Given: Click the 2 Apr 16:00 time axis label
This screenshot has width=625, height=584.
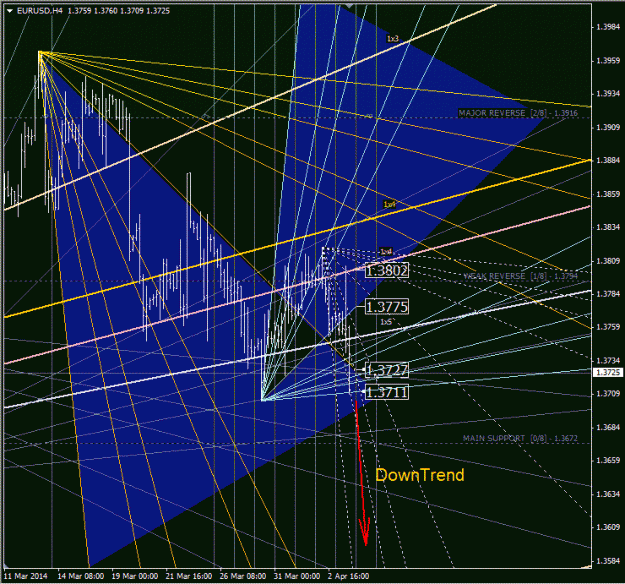Looking at the screenshot, I should [348, 576].
